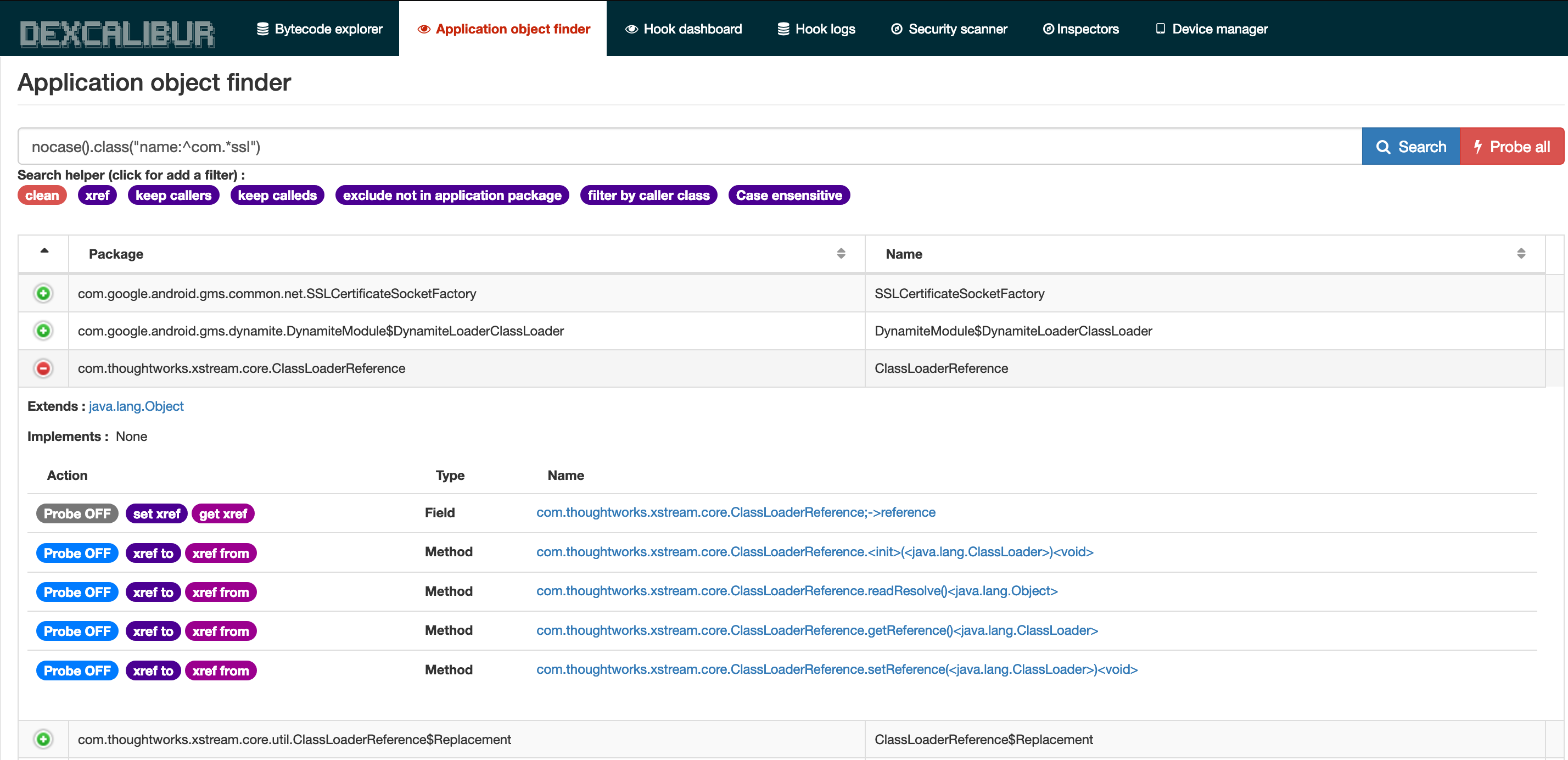Enable probe on setReference method
Image resolution: width=1568 pixels, height=760 pixels.
(x=77, y=670)
